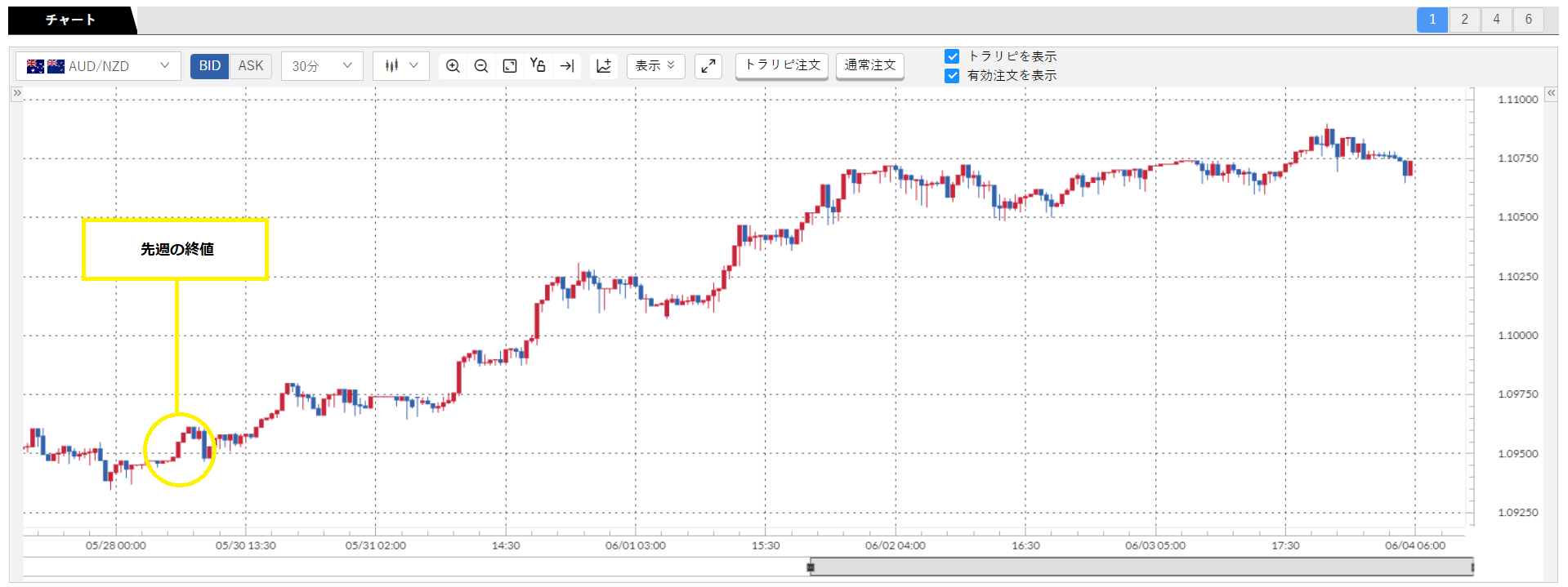This screenshot has width=1568, height=587.
Task: Collapse right price-axis panel chevron
Action: click(x=1551, y=93)
